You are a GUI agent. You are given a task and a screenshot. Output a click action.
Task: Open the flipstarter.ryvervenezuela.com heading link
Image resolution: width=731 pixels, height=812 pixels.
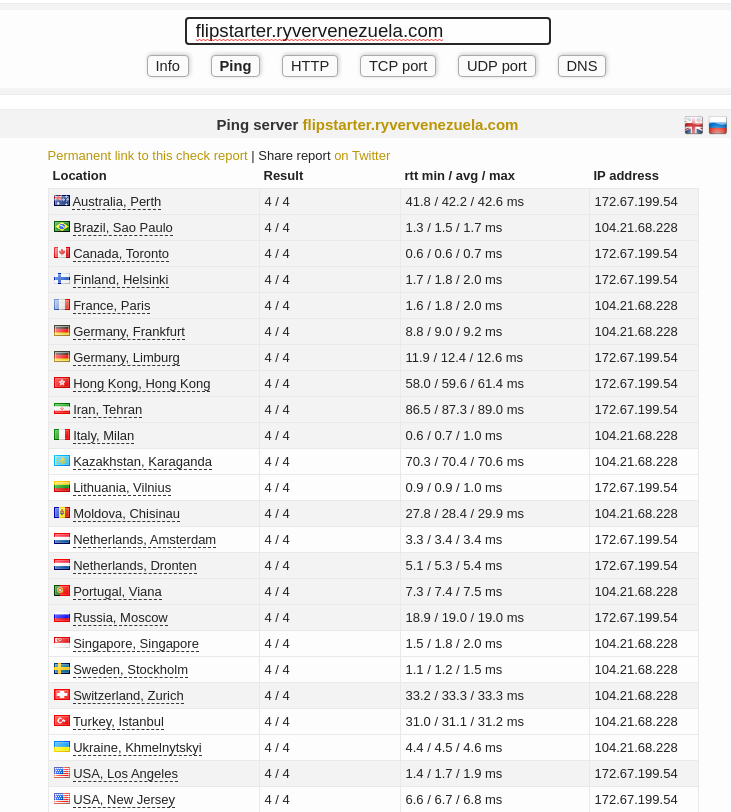pos(410,125)
